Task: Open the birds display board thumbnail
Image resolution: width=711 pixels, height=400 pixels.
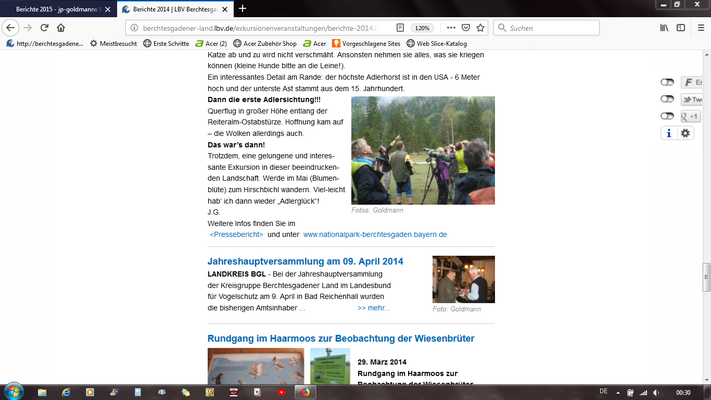Action: [x=256, y=366]
